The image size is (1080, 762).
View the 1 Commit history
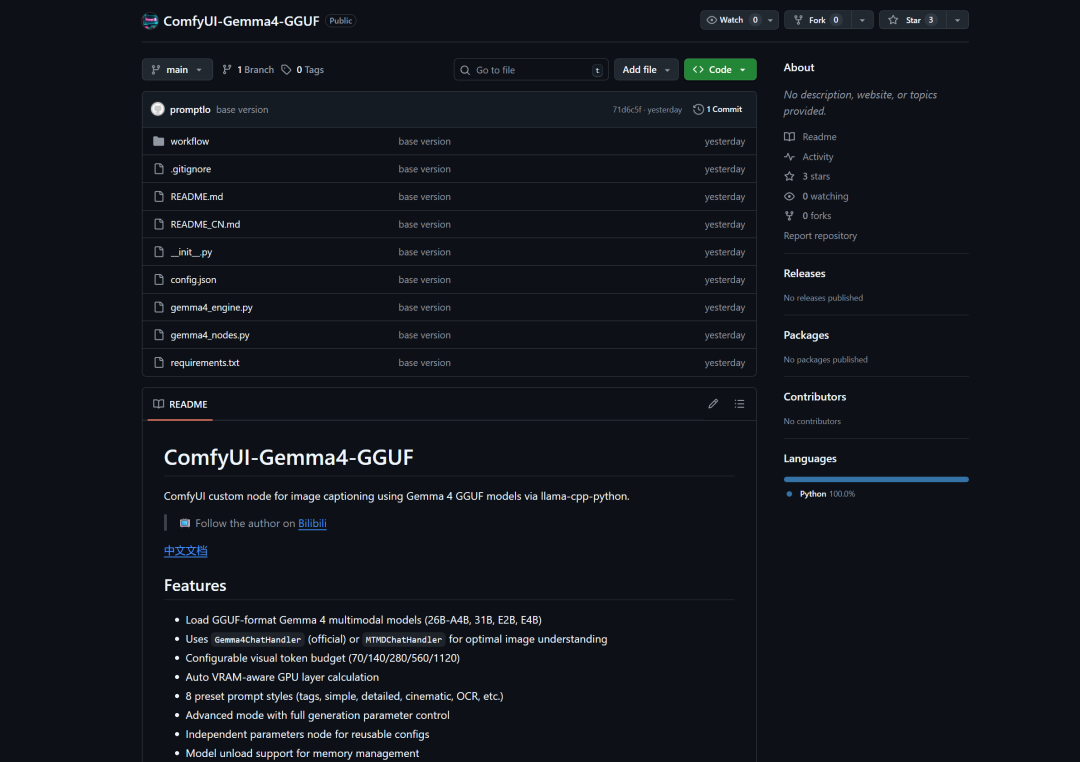pos(718,109)
